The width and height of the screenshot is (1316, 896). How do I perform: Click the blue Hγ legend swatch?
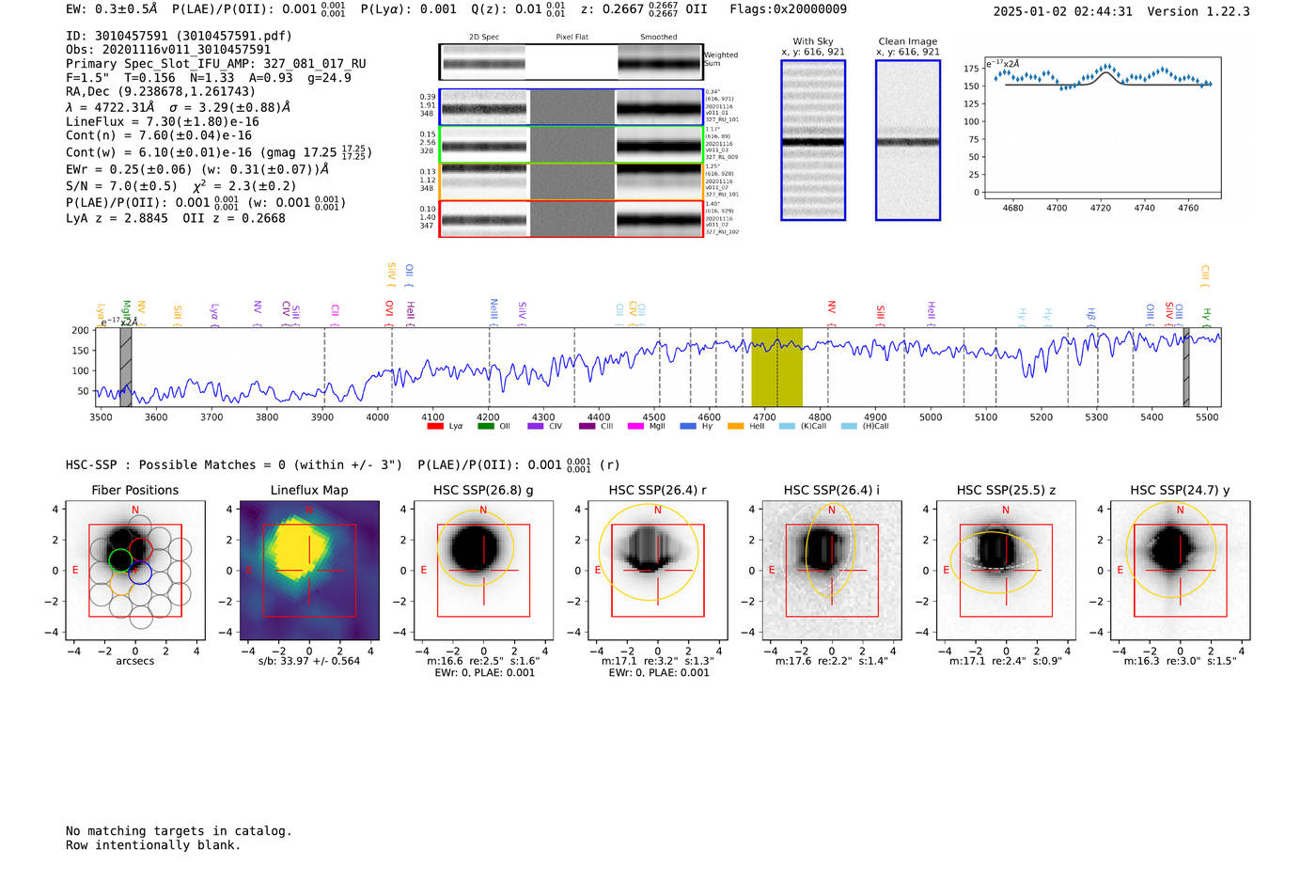[688, 427]
